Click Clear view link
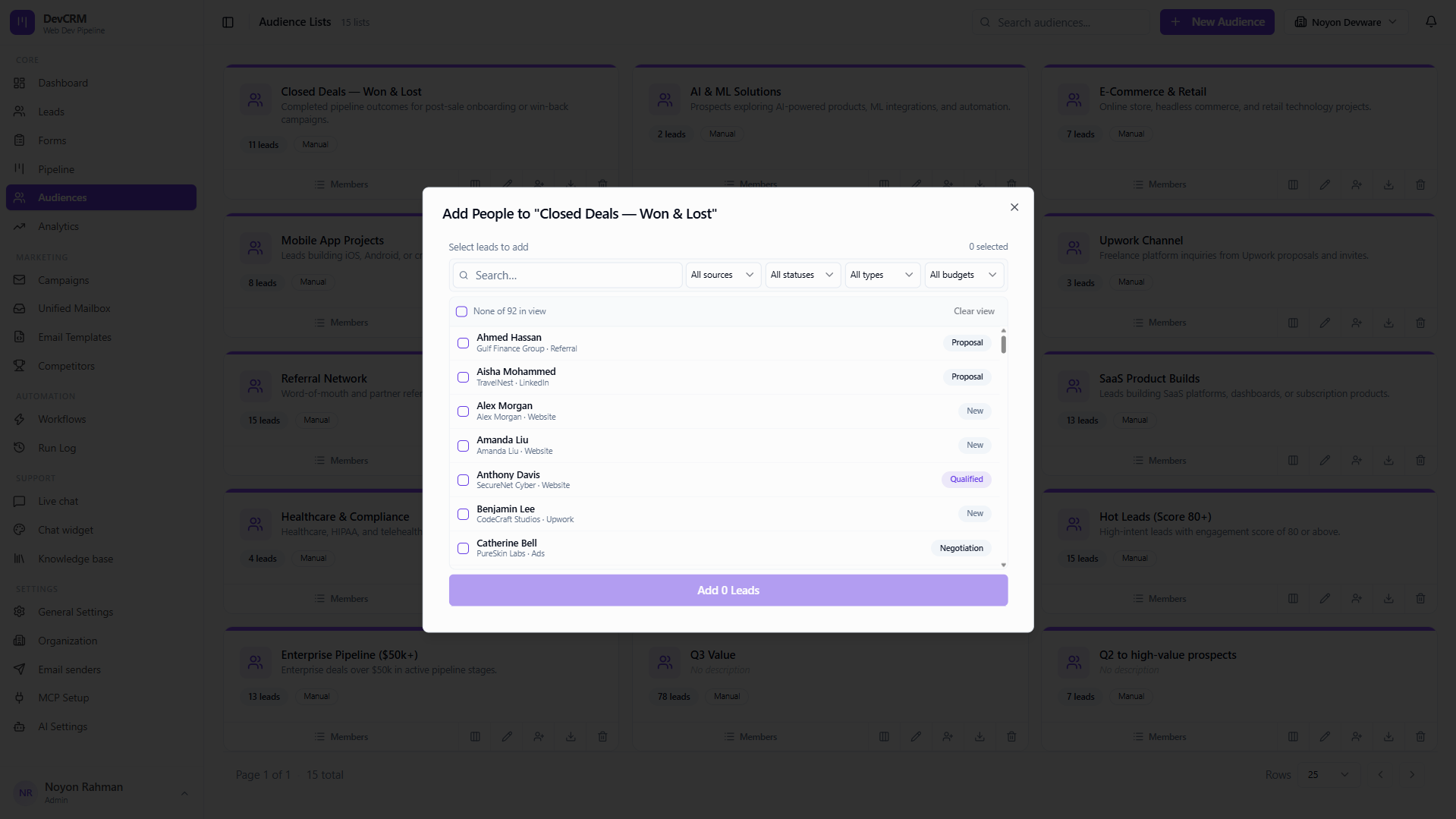Screen dimensions: 1456x819 [x=973, y=311]
